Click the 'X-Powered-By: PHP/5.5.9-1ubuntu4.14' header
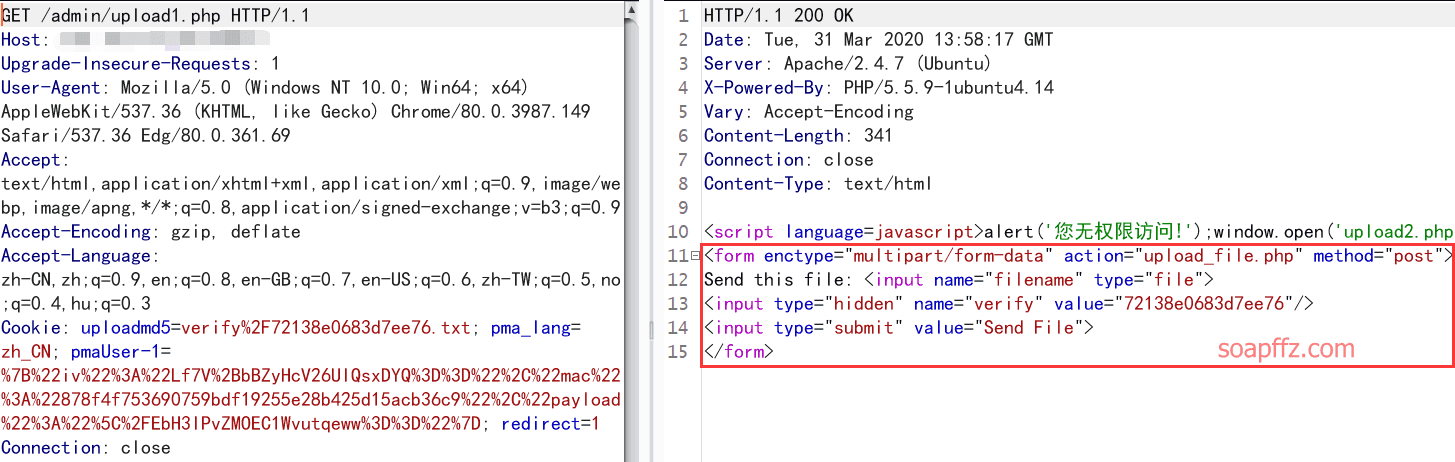The width and height of the screenshot is (1455, 462). coord(879,88)
